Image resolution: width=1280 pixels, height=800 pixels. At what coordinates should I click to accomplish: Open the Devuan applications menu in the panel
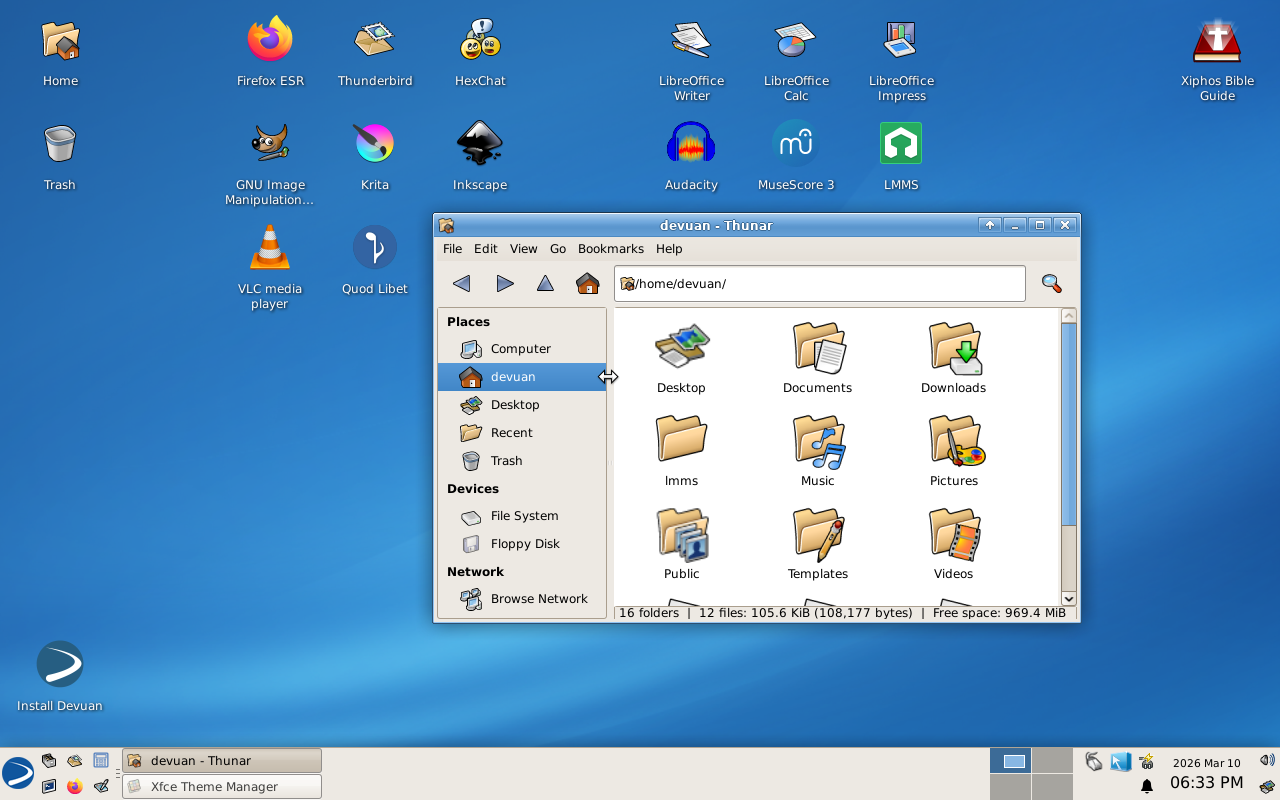pyautogui.click(x=18, y=773)
